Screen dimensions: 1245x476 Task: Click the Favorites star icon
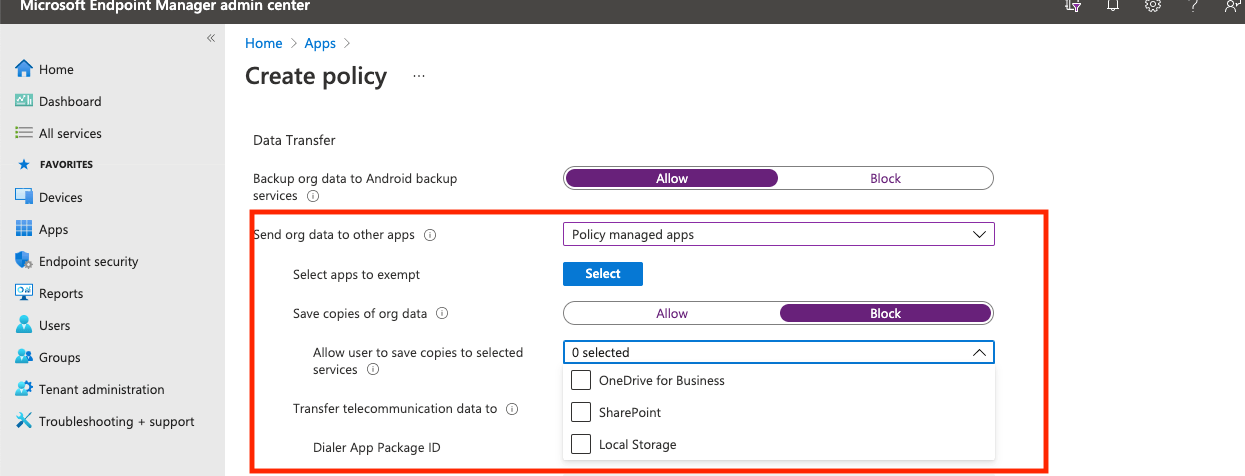tap(24, 164)
